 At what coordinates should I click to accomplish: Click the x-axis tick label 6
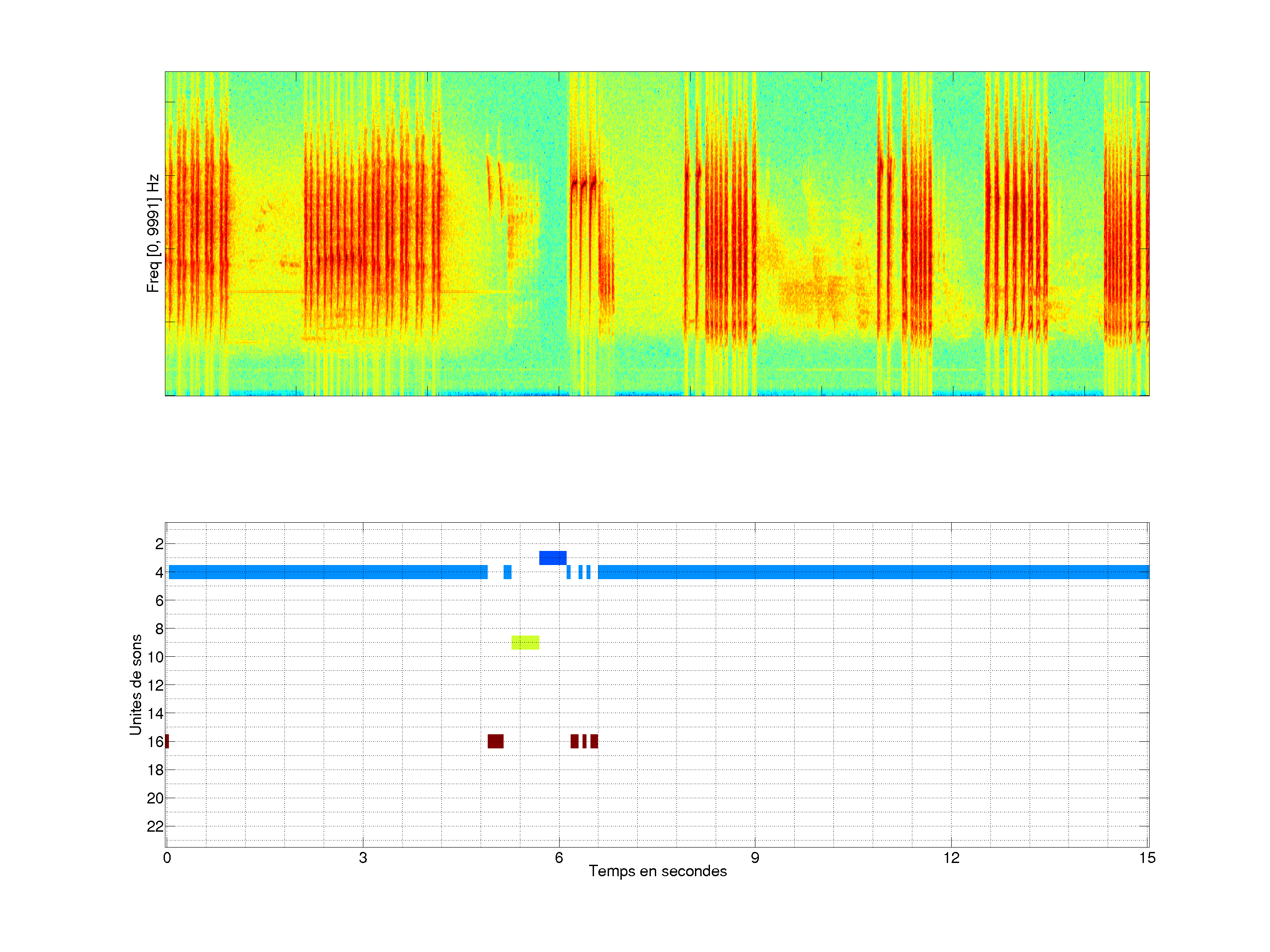pyautogui.click(x=559, y=858)
